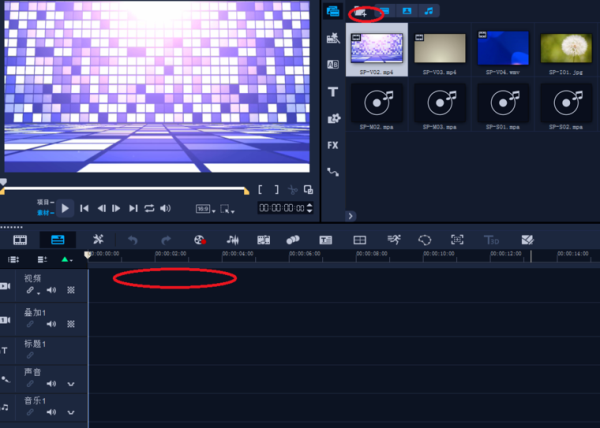Select the SP-V03.mp4 thumbnail
Viewport: 600px width, 428px height.
coord(440,50)
